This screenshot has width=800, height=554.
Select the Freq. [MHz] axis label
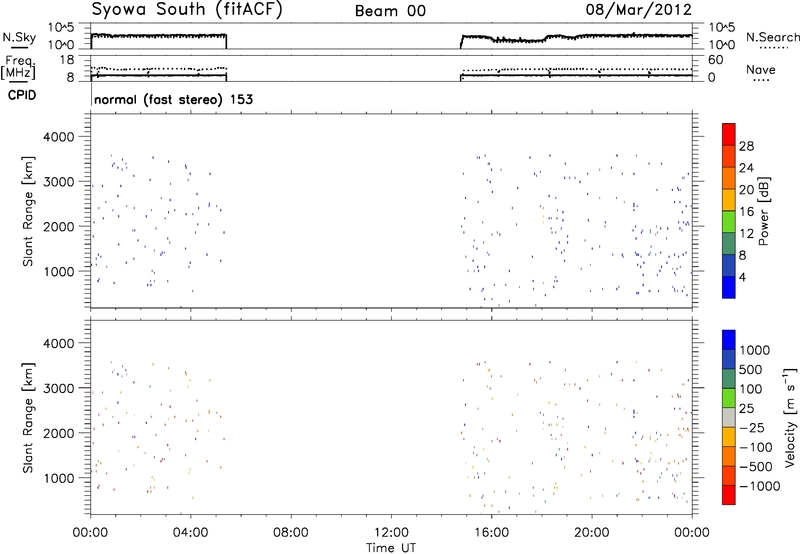(x=20, y=68)
